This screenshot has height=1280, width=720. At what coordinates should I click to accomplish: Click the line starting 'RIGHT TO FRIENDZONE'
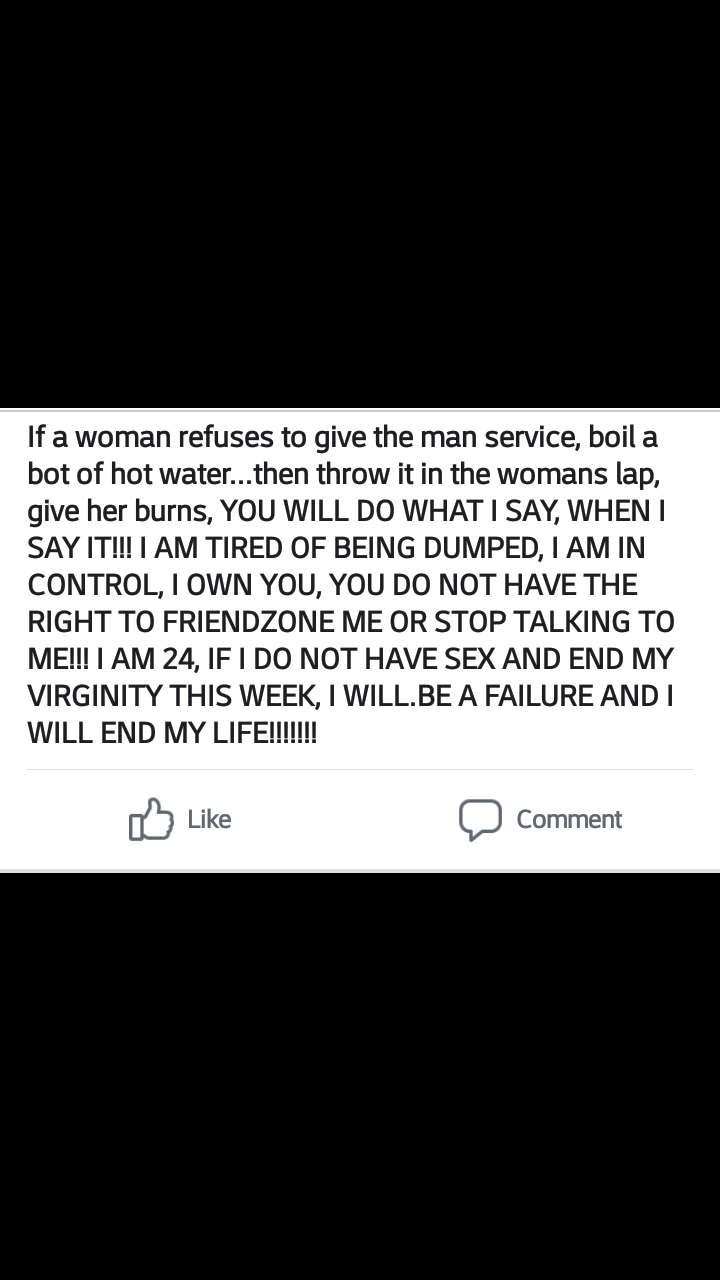(351, 622)
